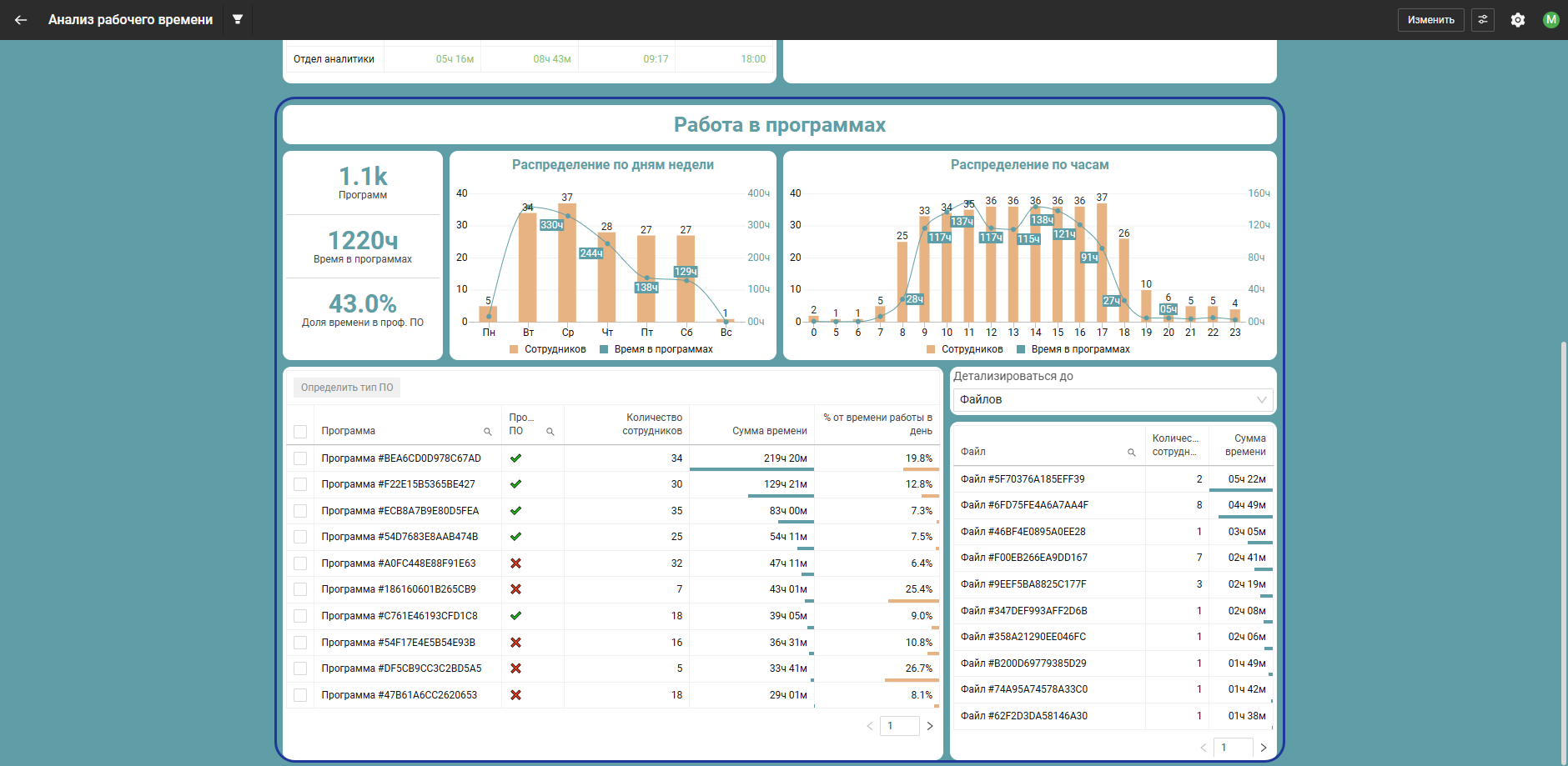Sort files by Количество сотрудников header

[x=1177, y=445]
